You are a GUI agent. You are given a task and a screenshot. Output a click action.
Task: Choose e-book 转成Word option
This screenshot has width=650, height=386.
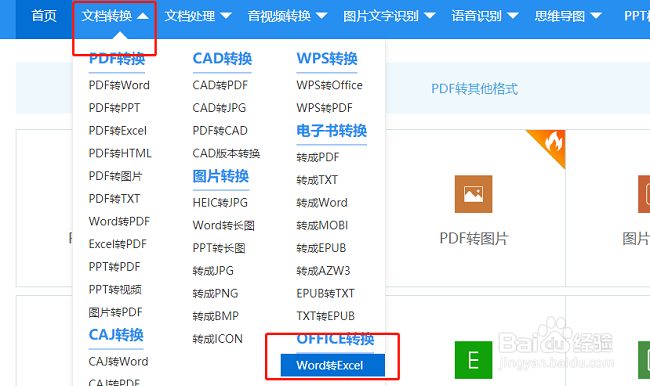322,203
